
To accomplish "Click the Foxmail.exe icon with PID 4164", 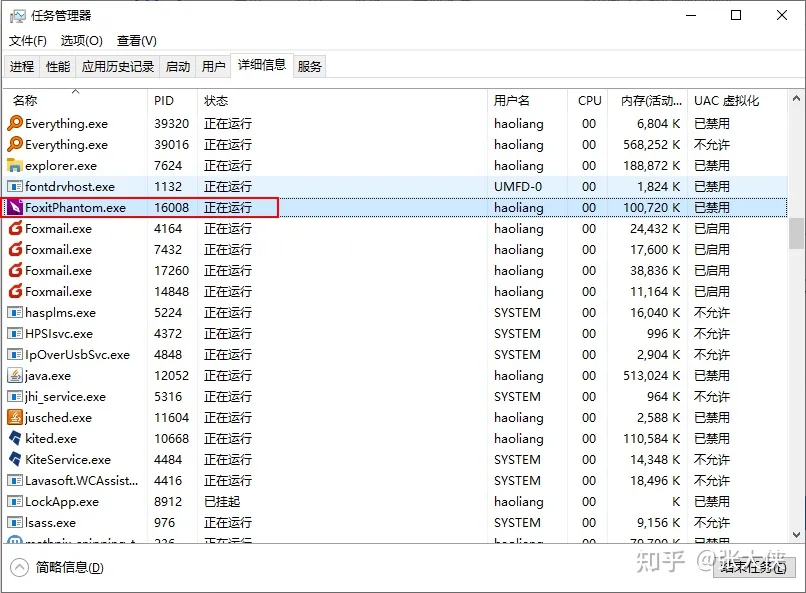I will point(15,228).
